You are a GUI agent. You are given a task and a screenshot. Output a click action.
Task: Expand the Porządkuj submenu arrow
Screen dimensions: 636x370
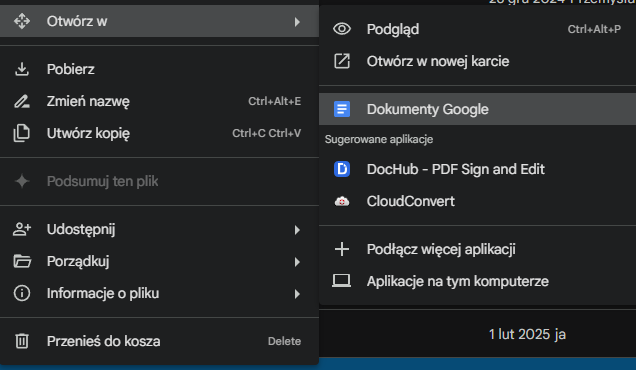click(x=297, y=262)
